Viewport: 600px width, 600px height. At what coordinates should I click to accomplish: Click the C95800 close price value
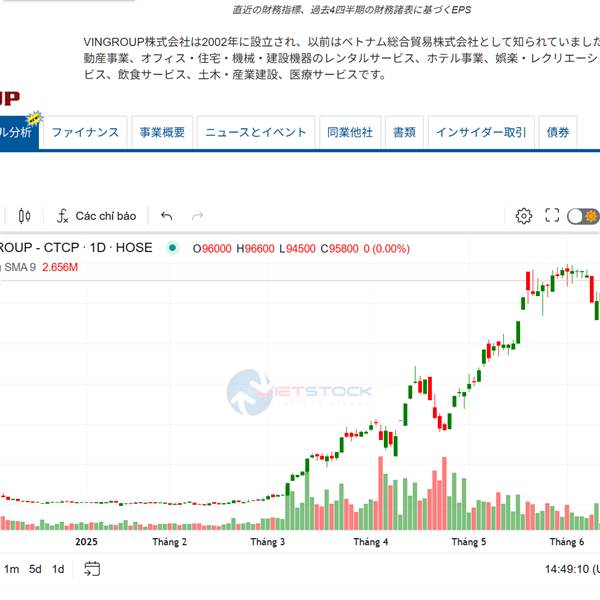(x=339, y=249)
